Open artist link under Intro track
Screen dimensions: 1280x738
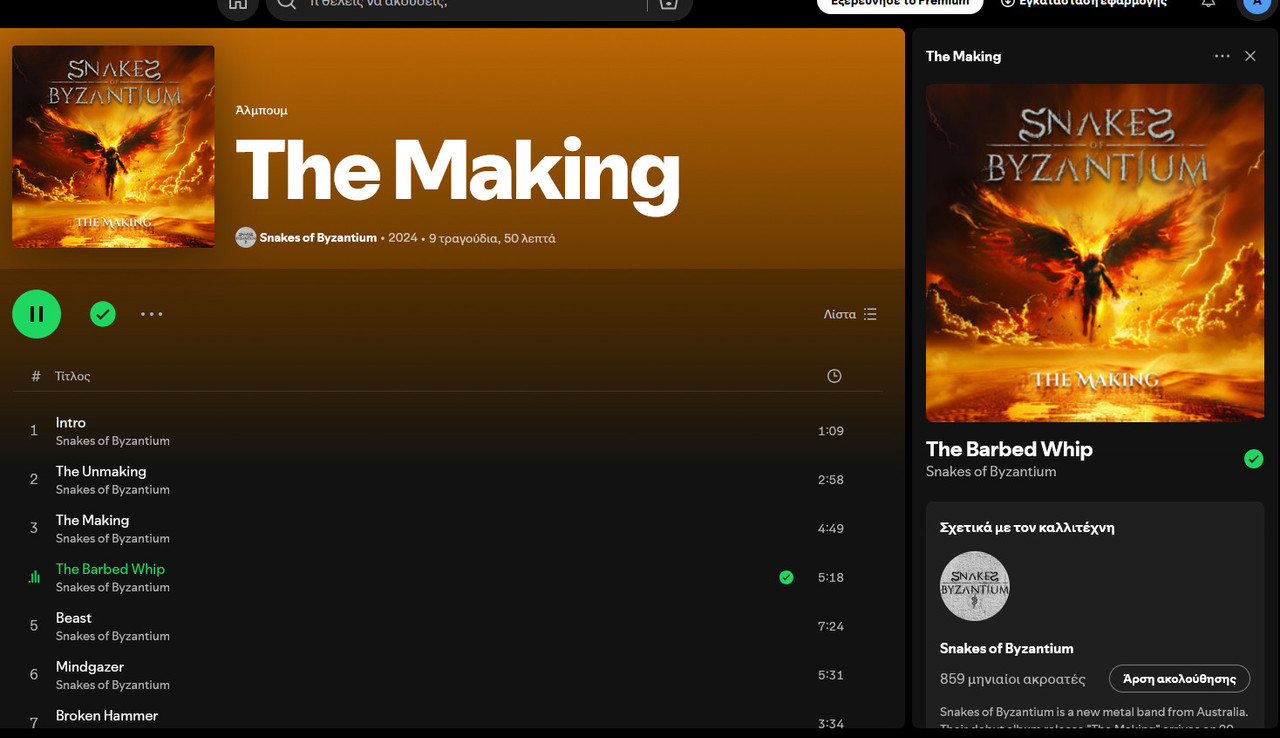tap(113, 441)
